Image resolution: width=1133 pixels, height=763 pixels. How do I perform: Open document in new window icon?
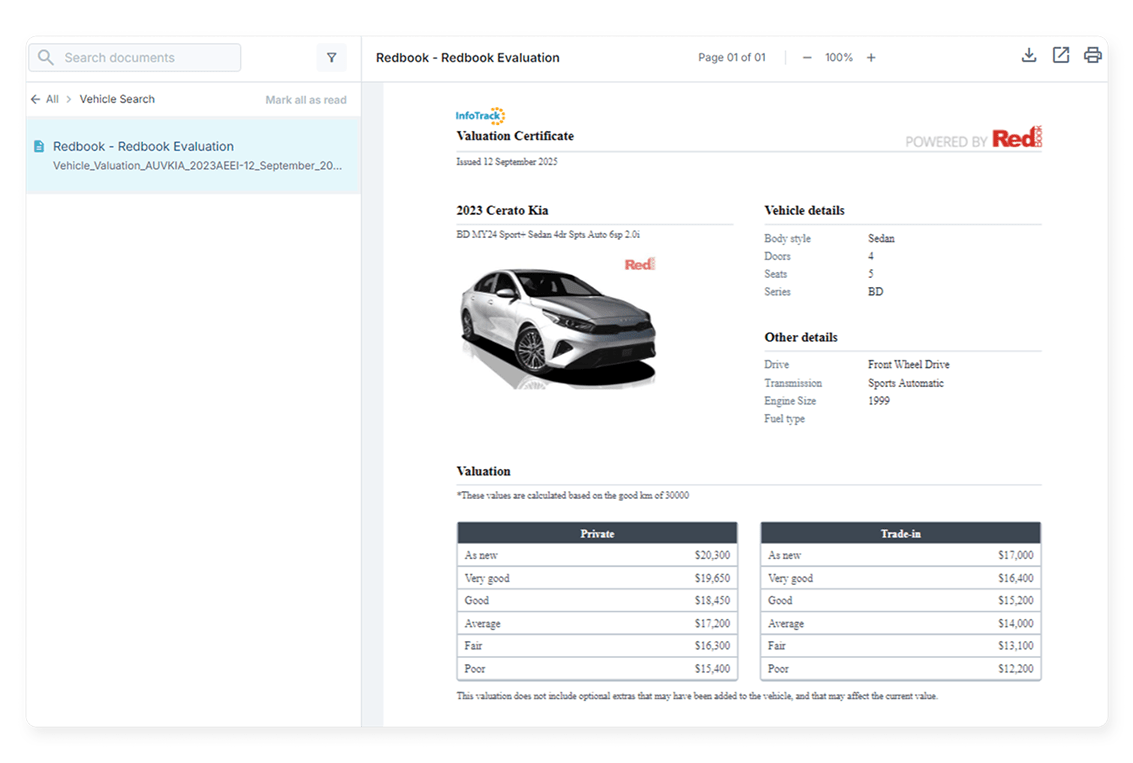(x=1060, y=56)
